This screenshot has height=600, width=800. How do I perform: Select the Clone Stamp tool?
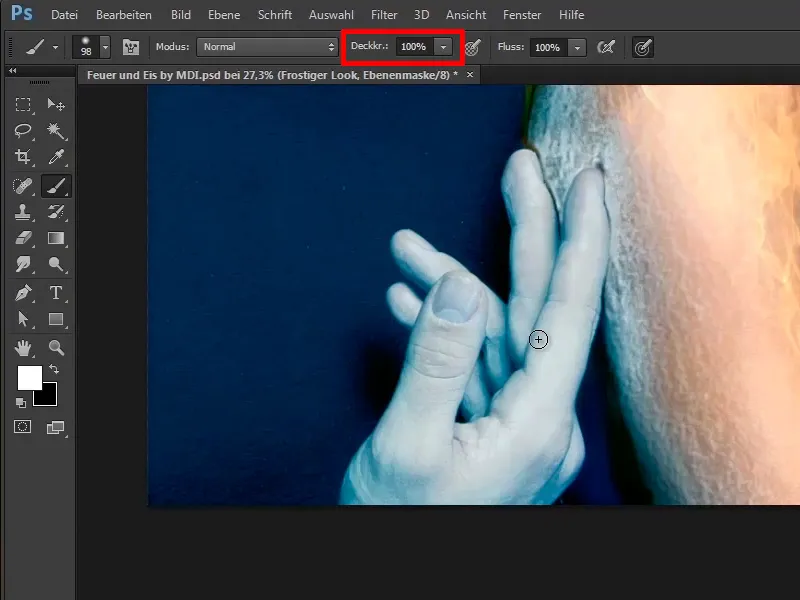click(x=22, y=212)
